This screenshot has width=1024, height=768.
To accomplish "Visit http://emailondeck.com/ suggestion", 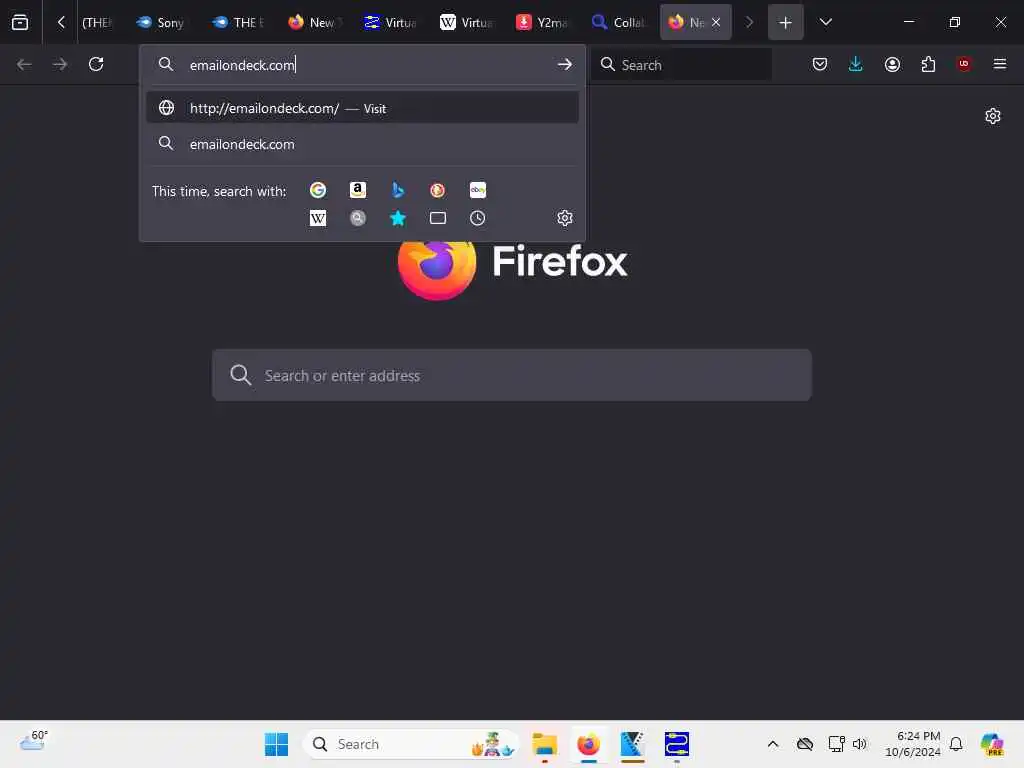I will (x=362, y=108).
